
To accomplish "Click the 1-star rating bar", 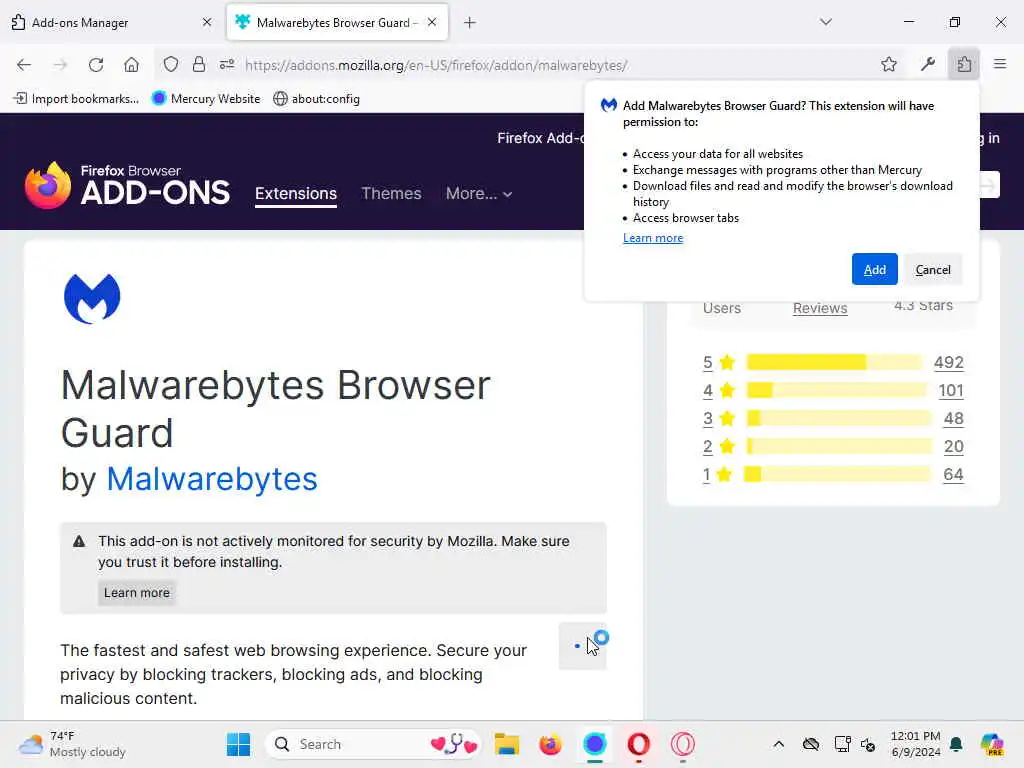I will [837, 474].
